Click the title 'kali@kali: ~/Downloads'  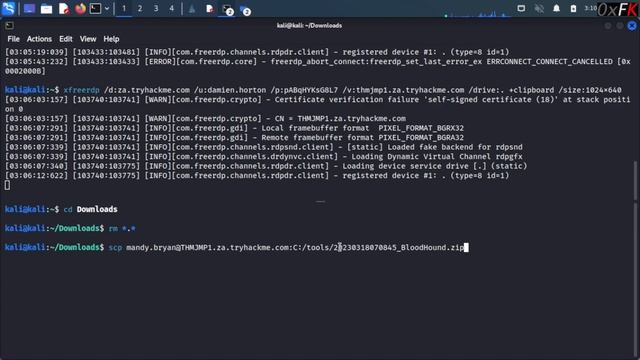[309, 26]
